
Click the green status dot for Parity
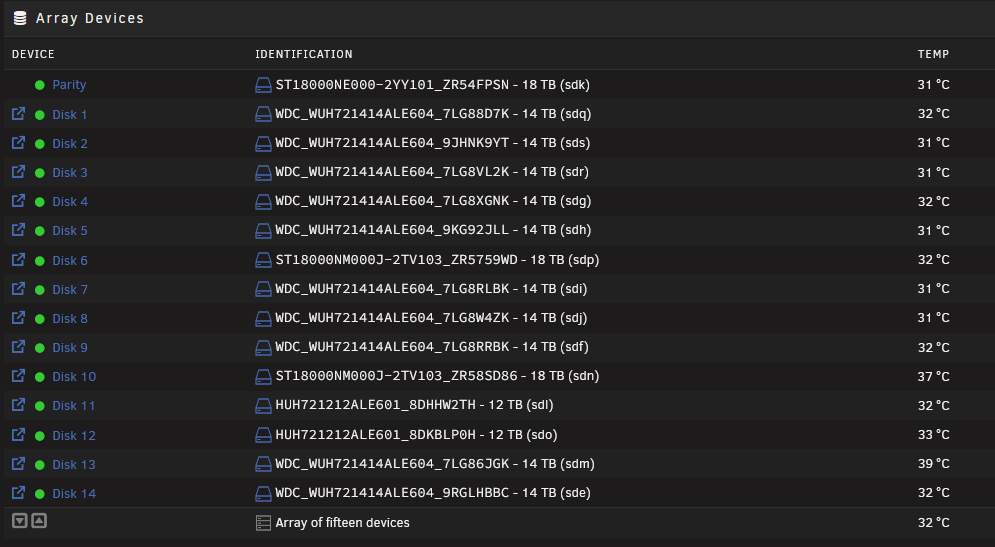point(40,85)
